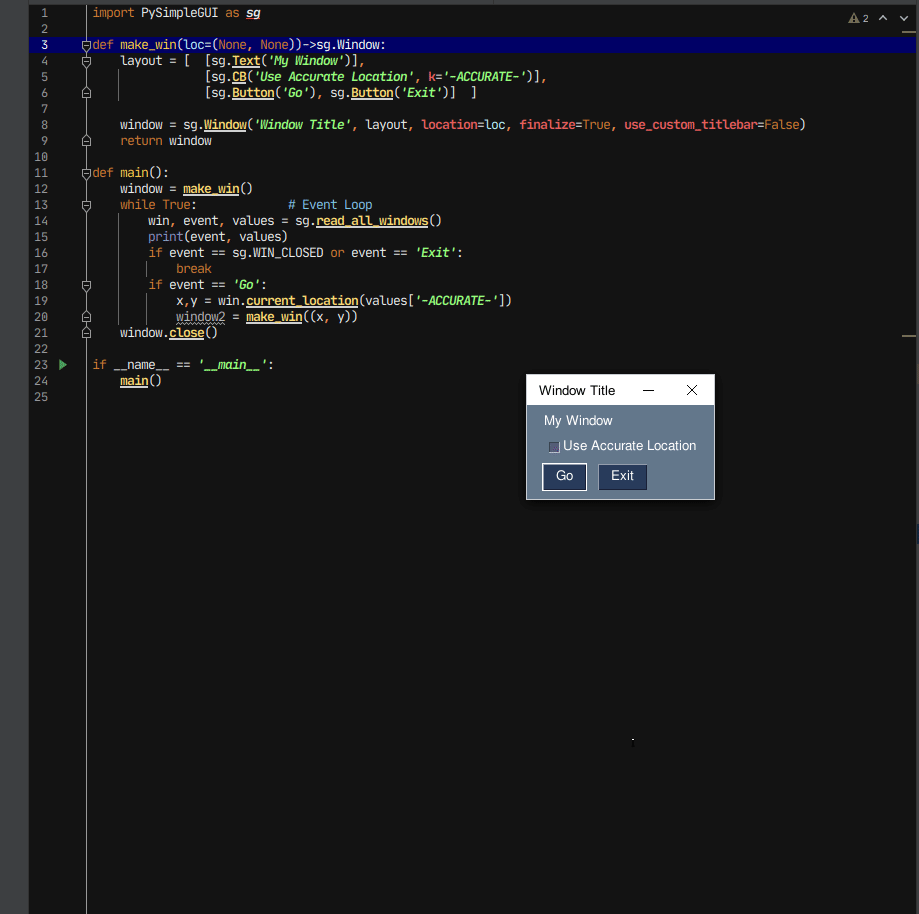The image size is (919, 914).
Task: Minimize the Window Title dialog
Action: pos(648,390)
